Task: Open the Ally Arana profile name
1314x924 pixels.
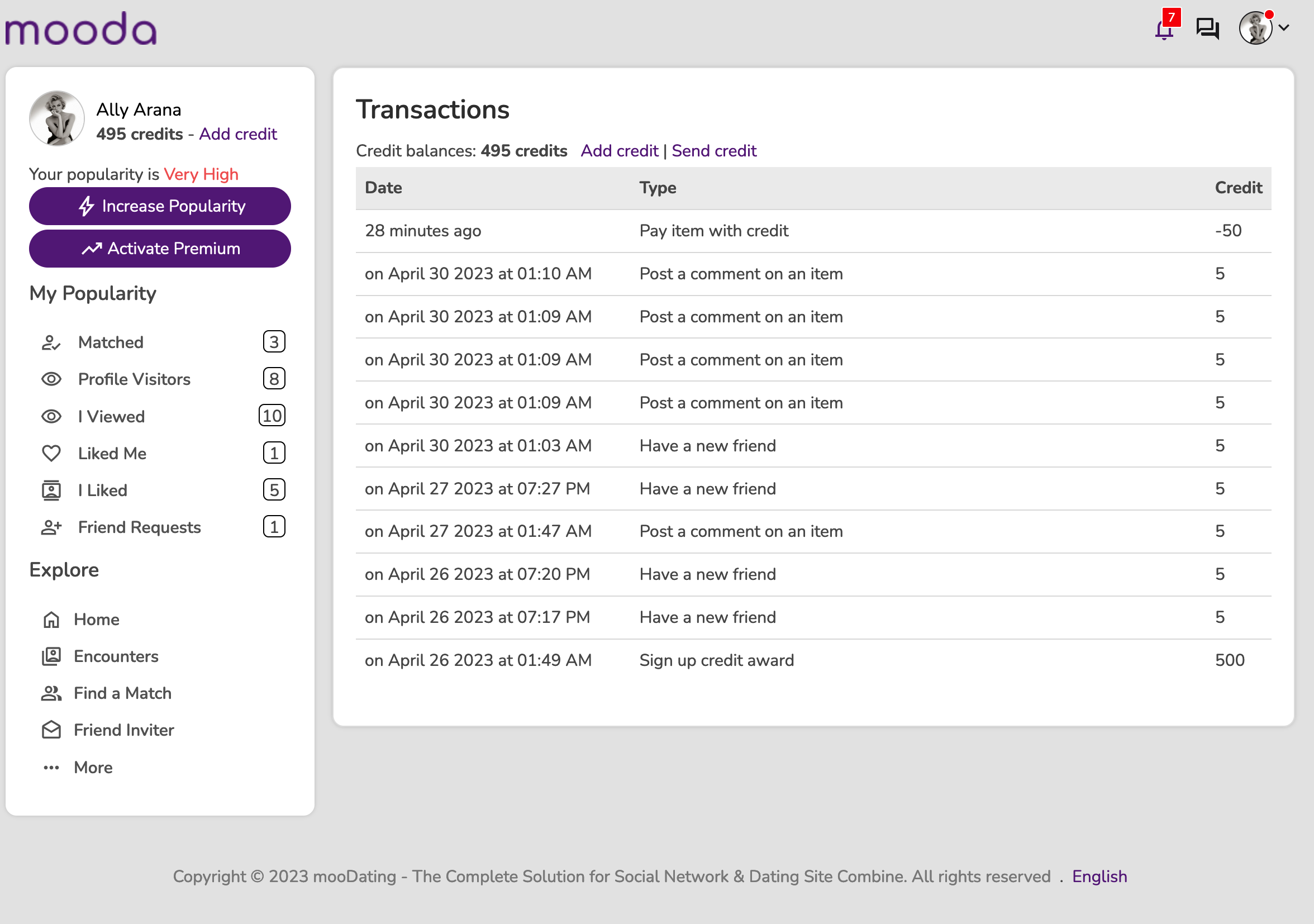Action: 139,109
